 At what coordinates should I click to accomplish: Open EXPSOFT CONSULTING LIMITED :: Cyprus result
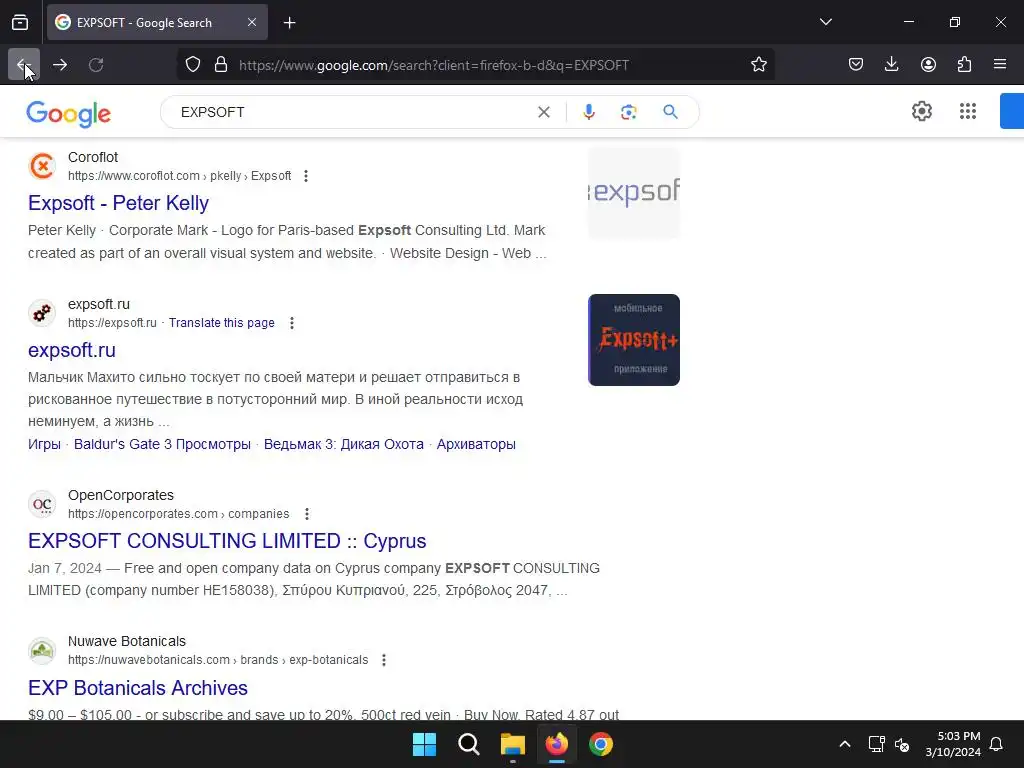point(227,541)
